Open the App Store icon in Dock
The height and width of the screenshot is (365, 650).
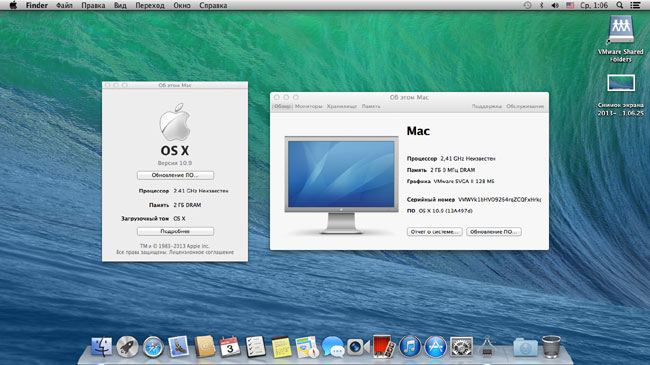pyautogui.click(x=435, y=347)
